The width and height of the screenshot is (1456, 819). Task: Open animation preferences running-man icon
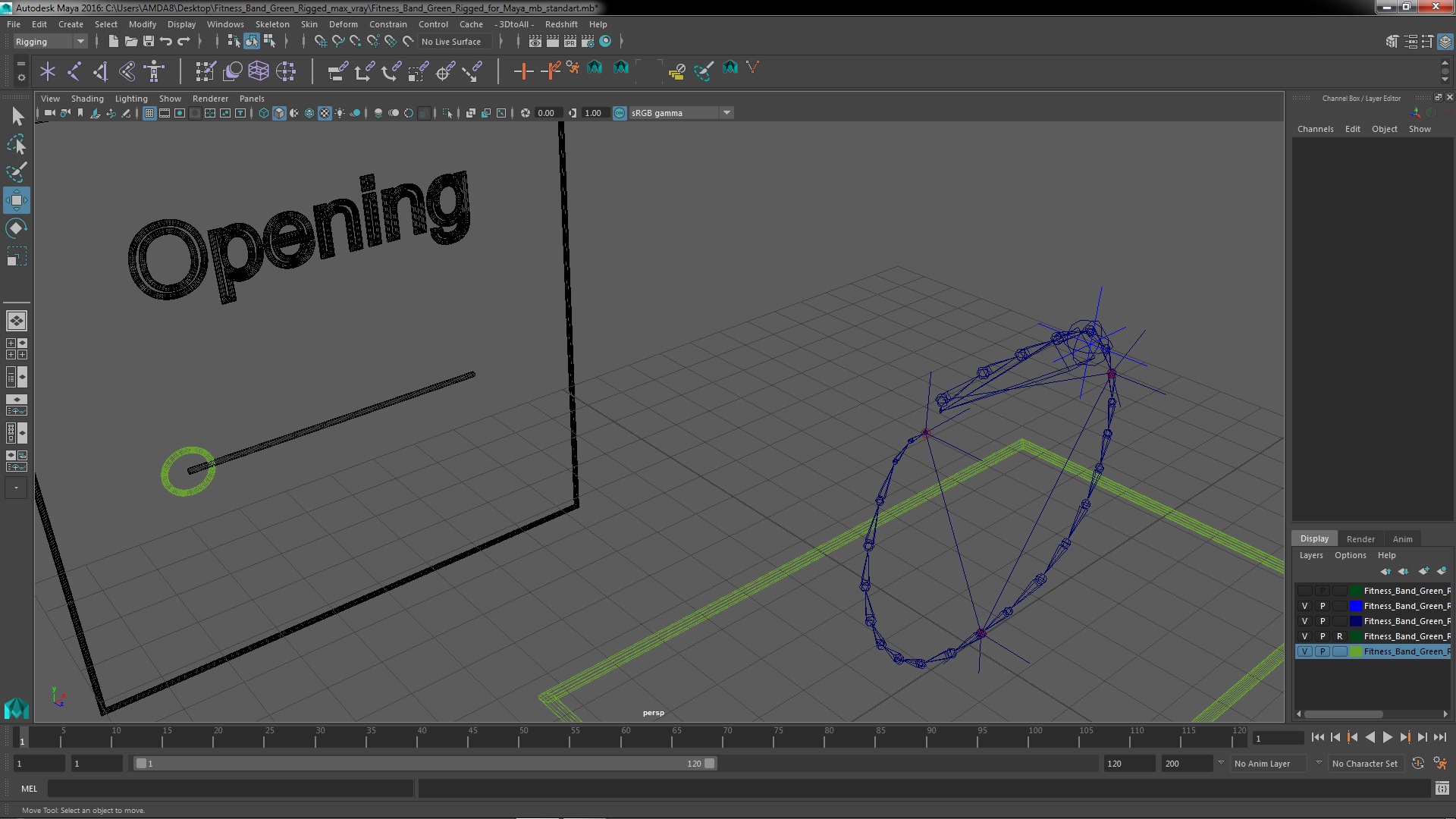coord(1440,764)
